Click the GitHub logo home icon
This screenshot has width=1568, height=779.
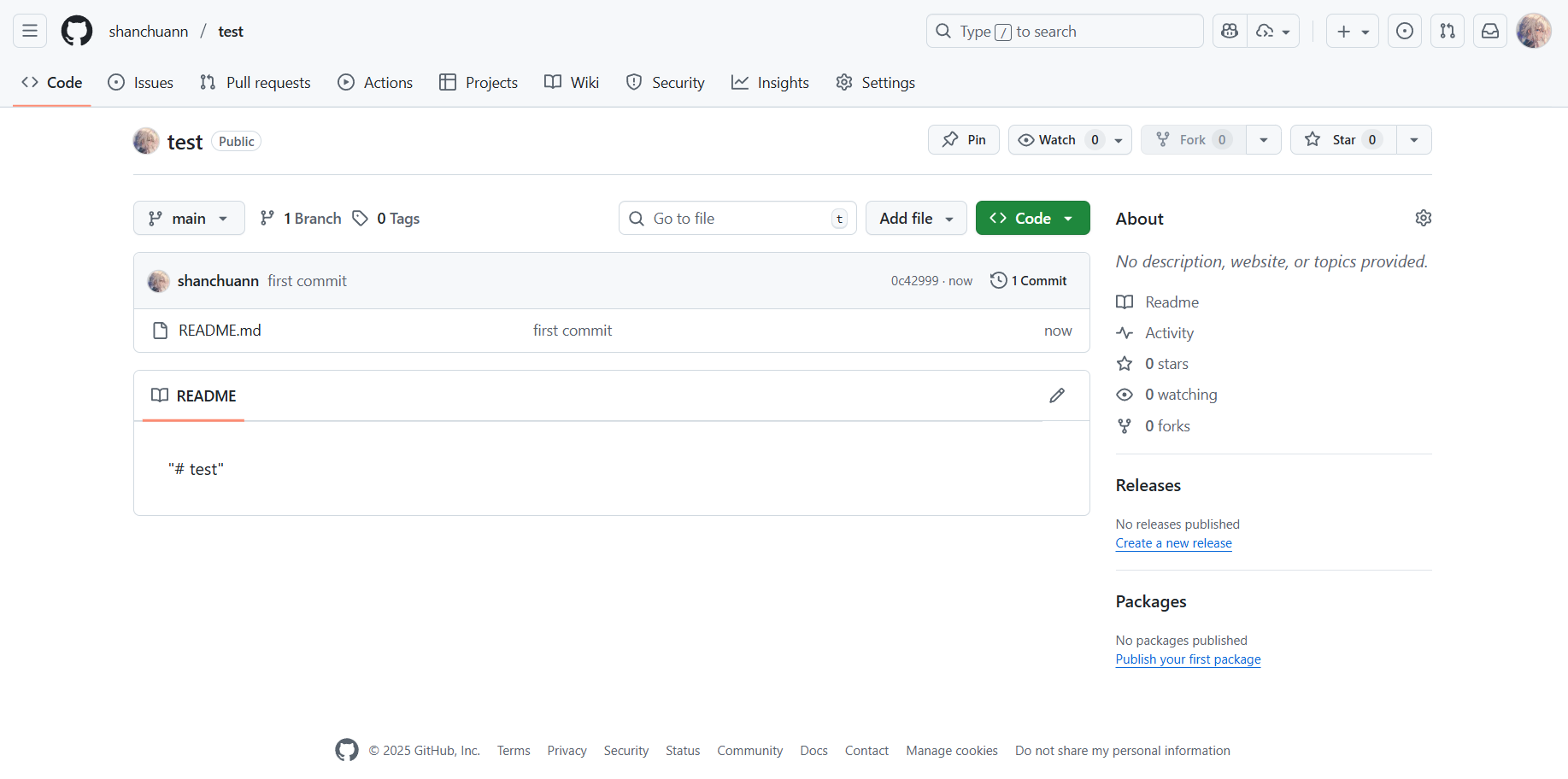tap(77, 32)
